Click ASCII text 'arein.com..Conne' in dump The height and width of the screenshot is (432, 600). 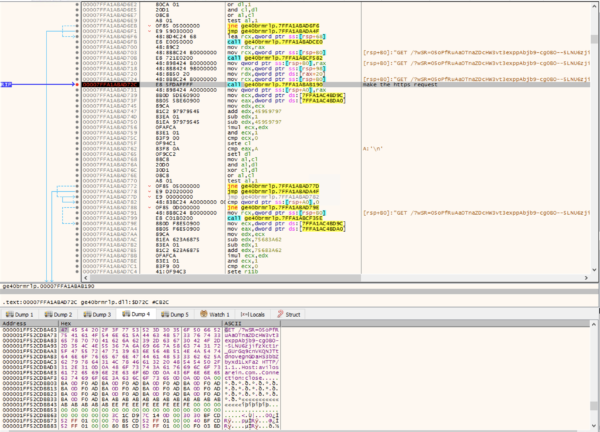(252, 373)
